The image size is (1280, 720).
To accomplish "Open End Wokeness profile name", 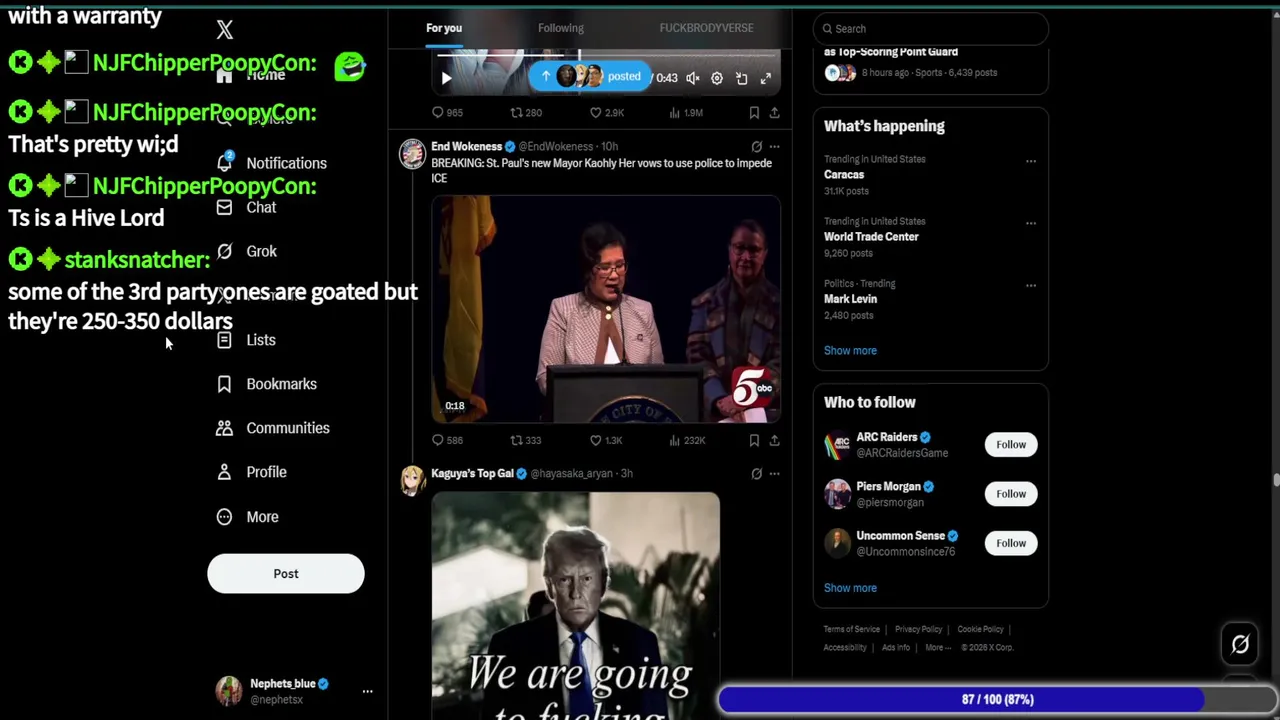I will point(466,147).
